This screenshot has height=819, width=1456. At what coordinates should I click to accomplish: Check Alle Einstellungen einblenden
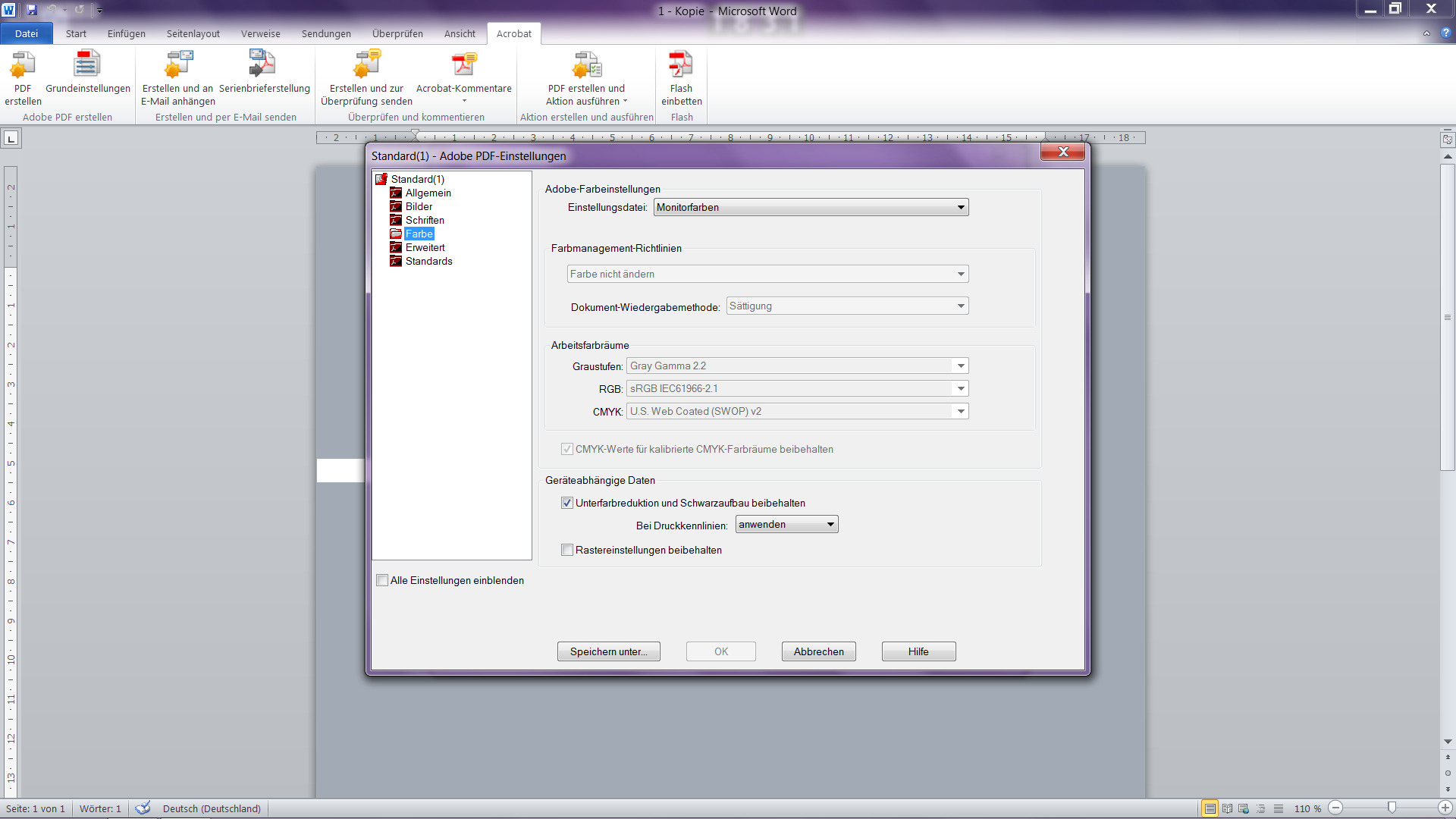pos(382,581)
